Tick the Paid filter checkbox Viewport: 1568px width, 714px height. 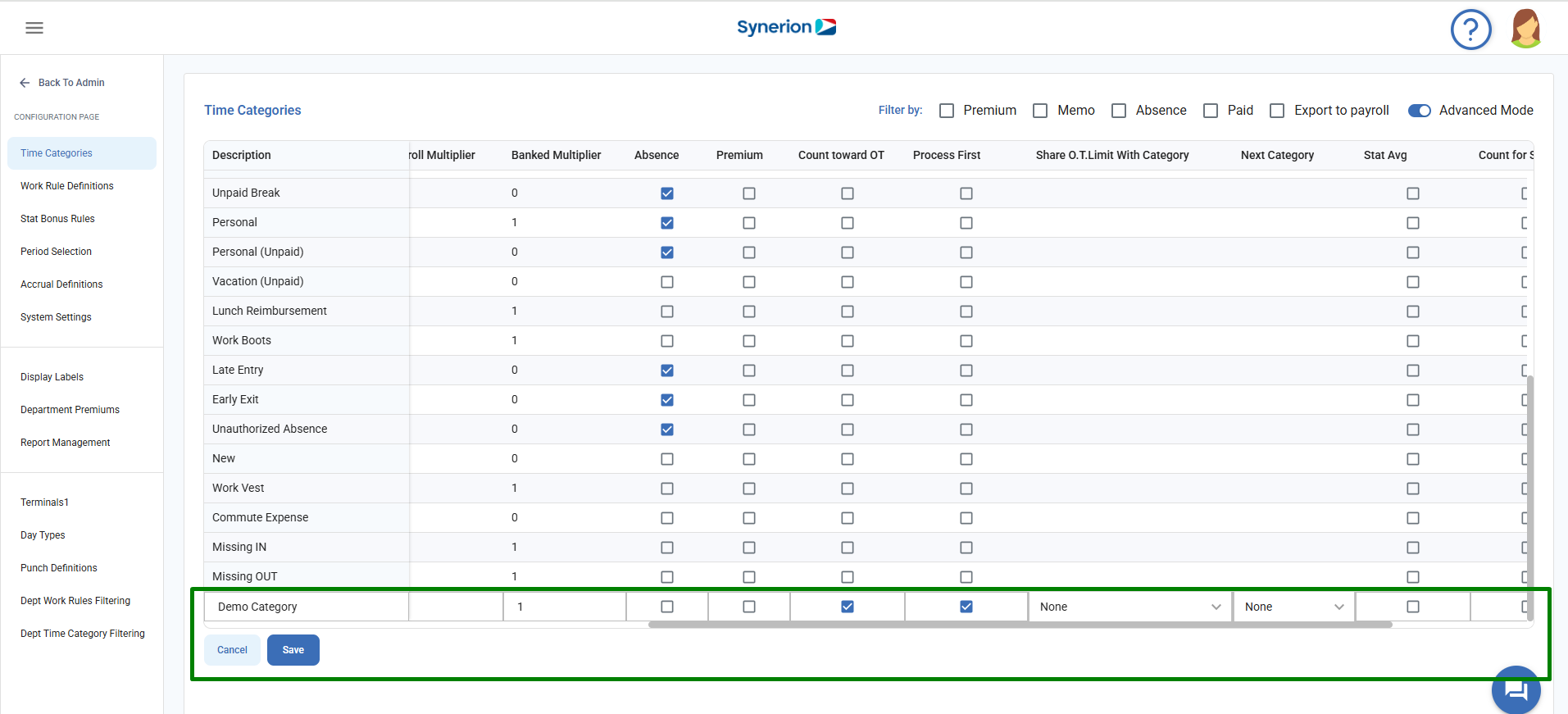click(x=1211, y=111)
